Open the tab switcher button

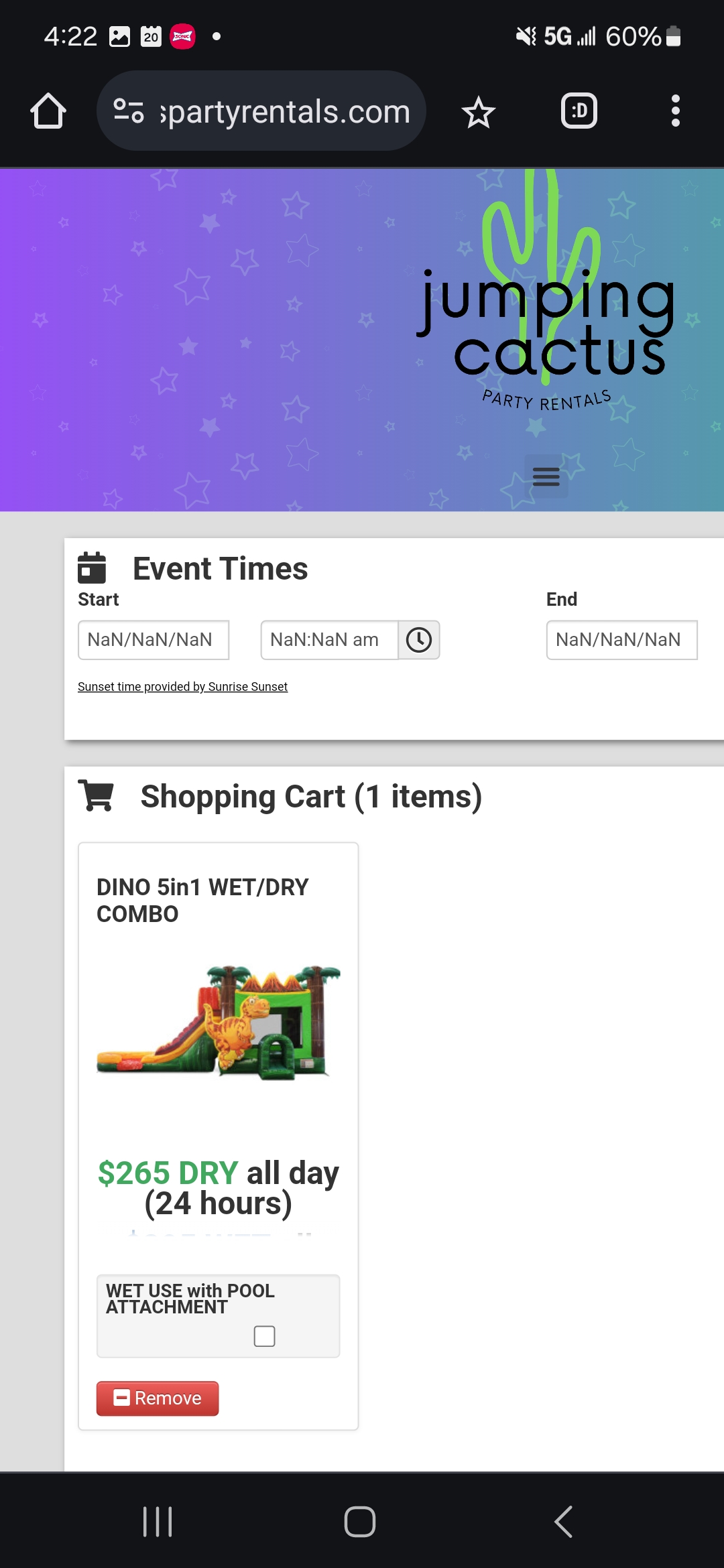579,111
